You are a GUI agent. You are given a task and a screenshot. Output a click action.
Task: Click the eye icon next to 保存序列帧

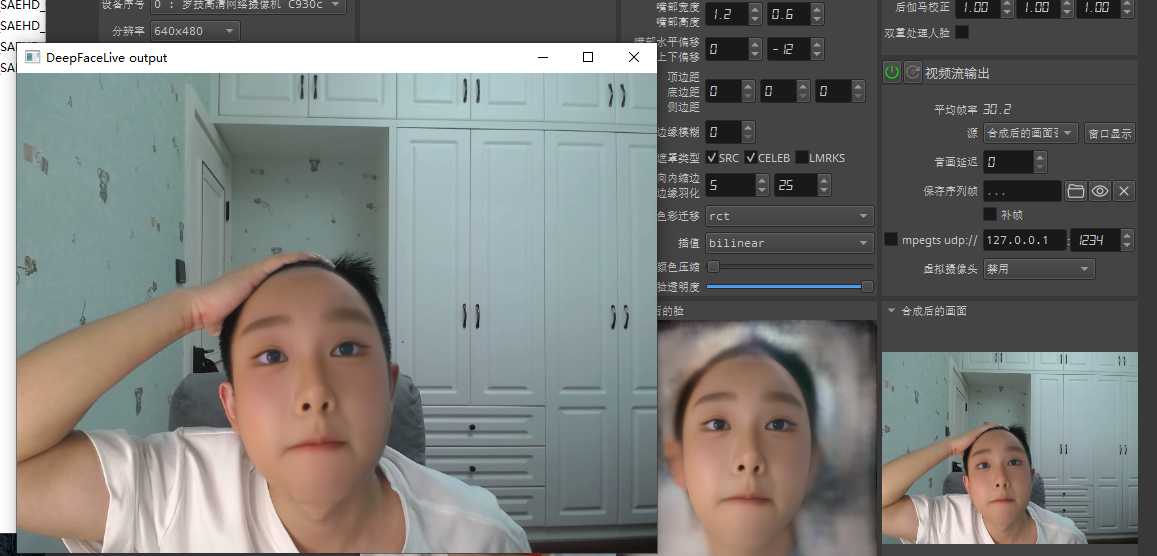pyautogui.click(x=1099, y=191)
